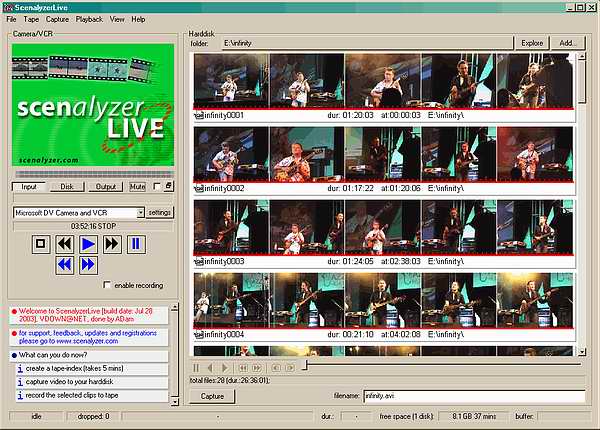The image size is (600, 430).
Task: Click 'record the selected clips to tape'
Action: [x=72, y=395]
